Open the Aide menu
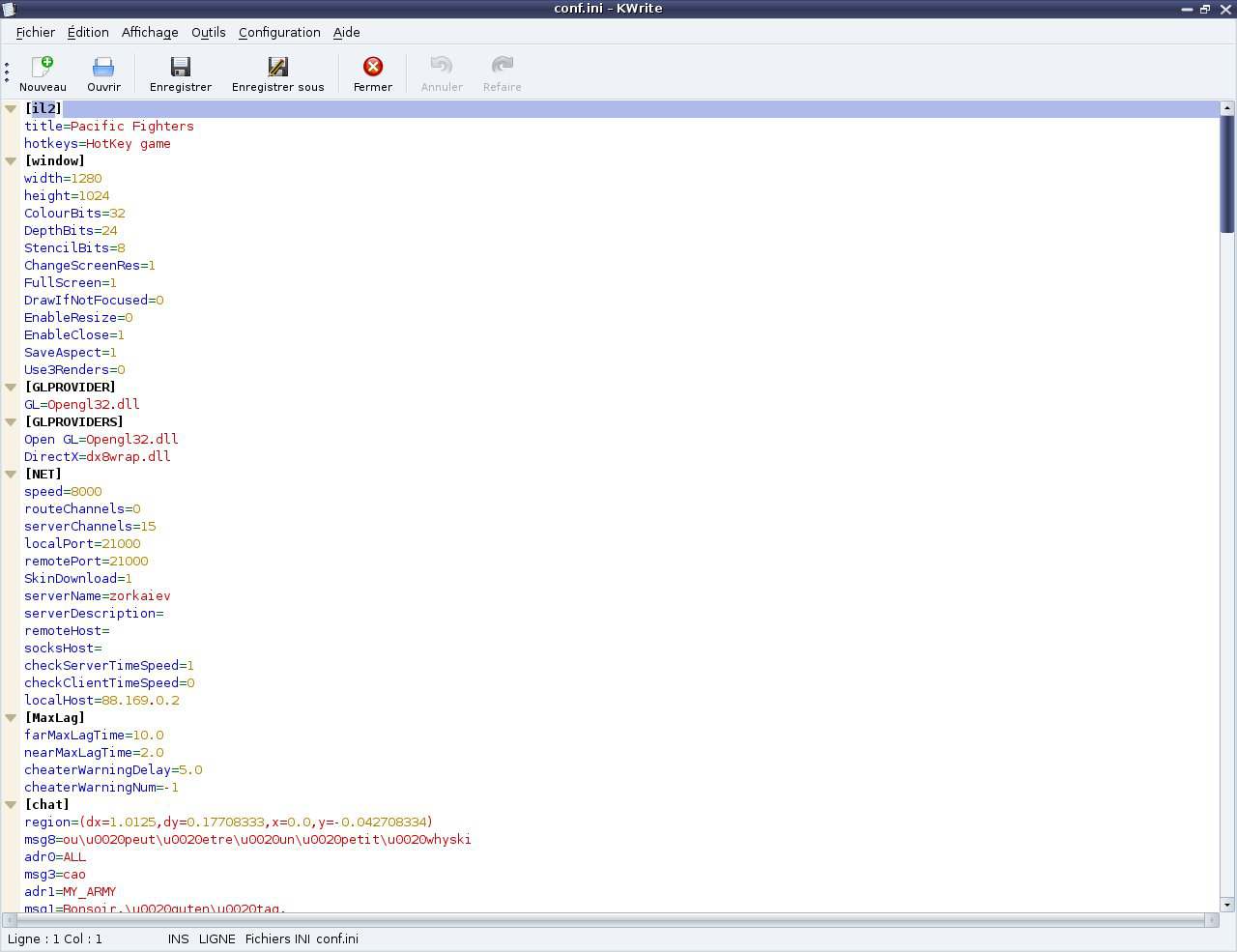 pyautogui.click(x=347, y=32)
